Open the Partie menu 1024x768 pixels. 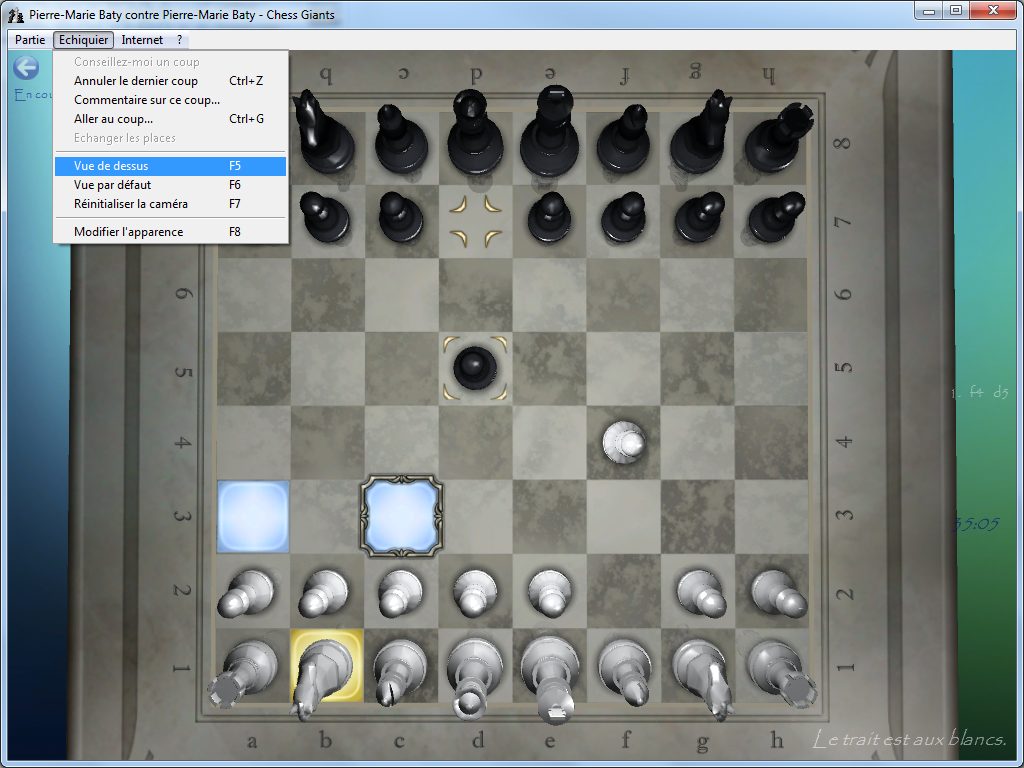point(30,40)
